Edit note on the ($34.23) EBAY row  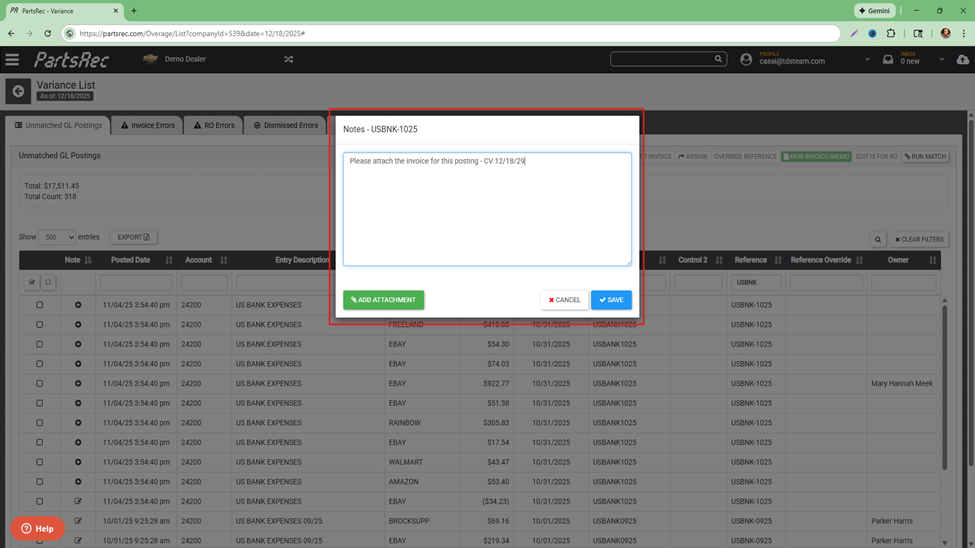(78, 501)
